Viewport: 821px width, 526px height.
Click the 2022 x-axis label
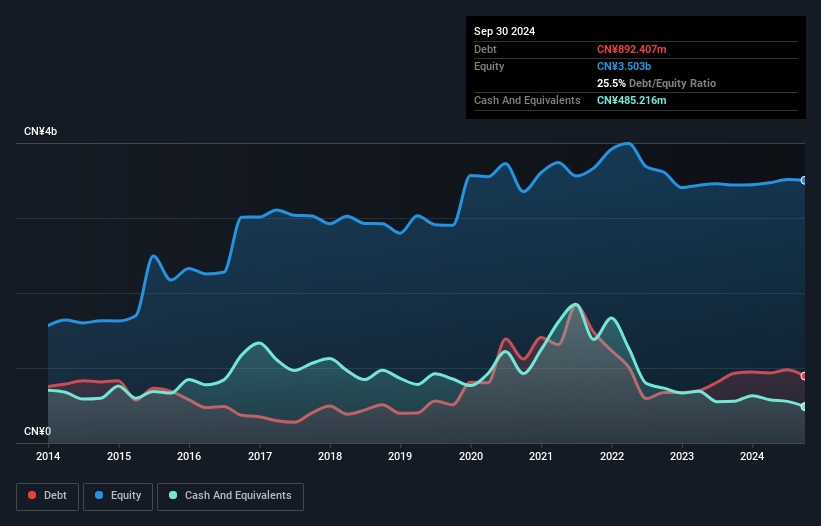pos(612,456)
